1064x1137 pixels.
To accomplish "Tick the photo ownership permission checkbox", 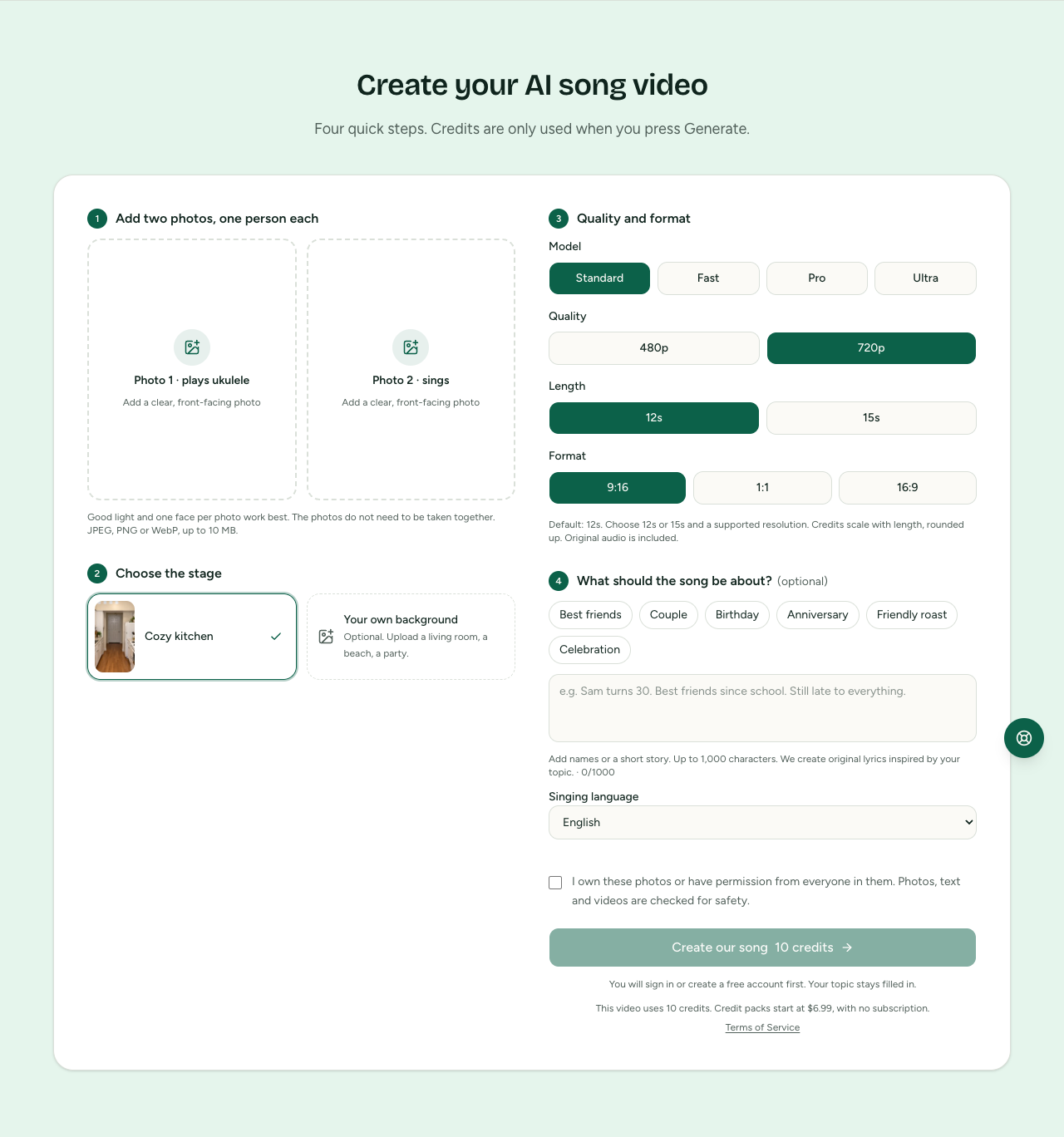I will [555, 883].
